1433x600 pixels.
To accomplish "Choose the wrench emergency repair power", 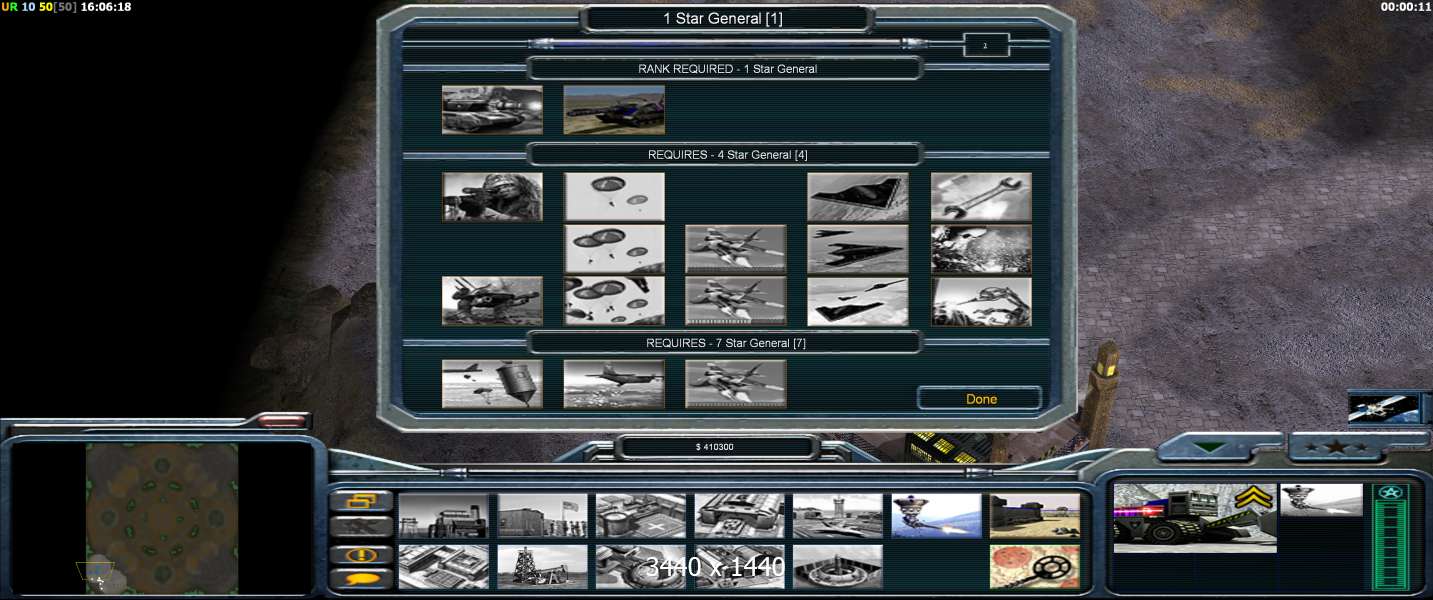I will tap(980, 197).
